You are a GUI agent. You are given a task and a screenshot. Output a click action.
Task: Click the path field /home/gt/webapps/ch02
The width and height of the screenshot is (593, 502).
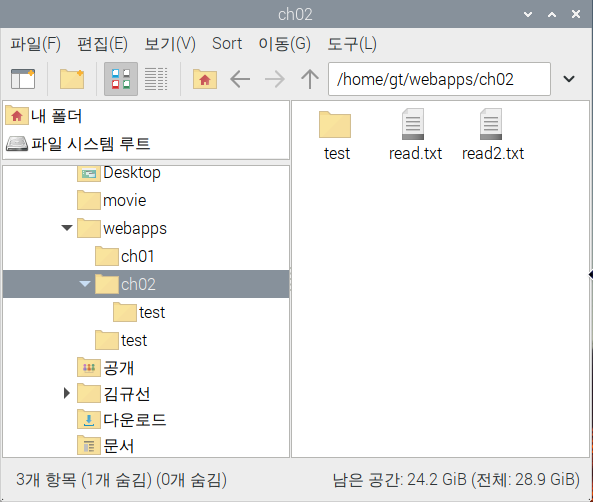pyautogui.click(x=439, y=79)
